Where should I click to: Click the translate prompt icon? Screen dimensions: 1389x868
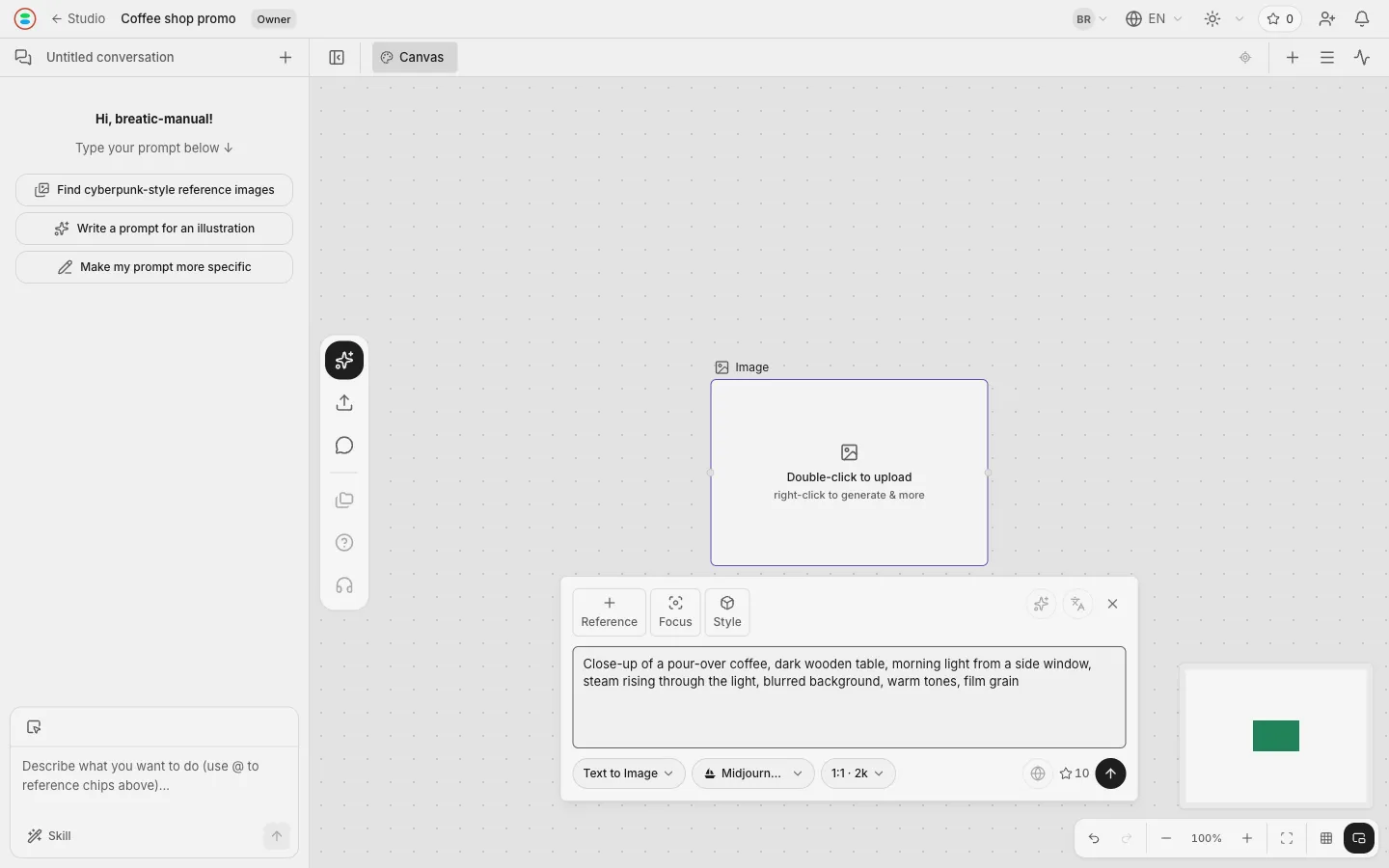click(1077, 604)
